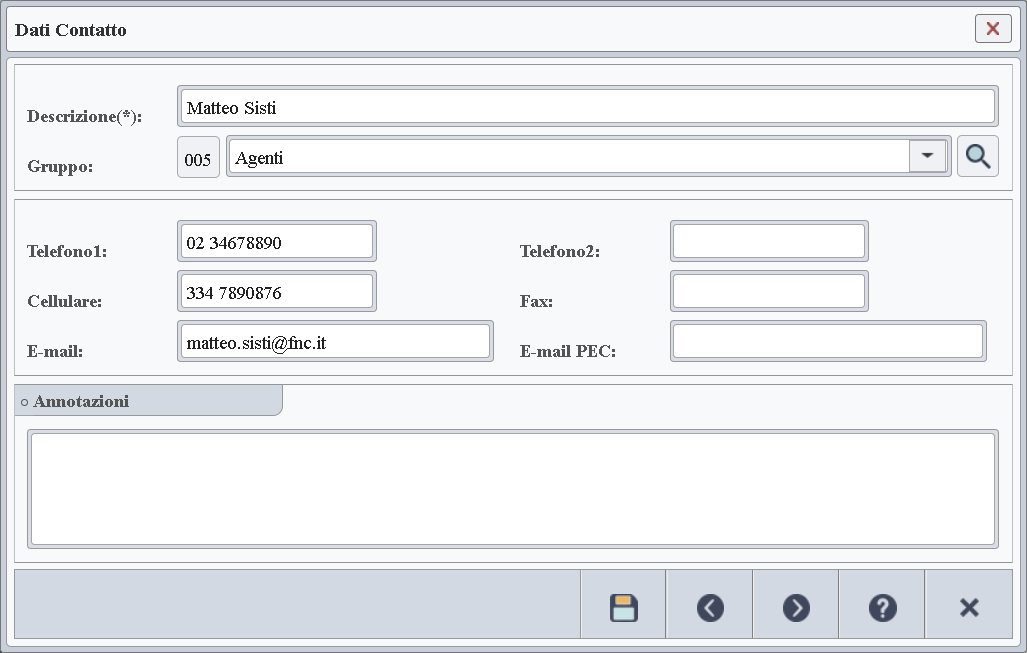Go to previous contact with left arrow

pos(710,607)
